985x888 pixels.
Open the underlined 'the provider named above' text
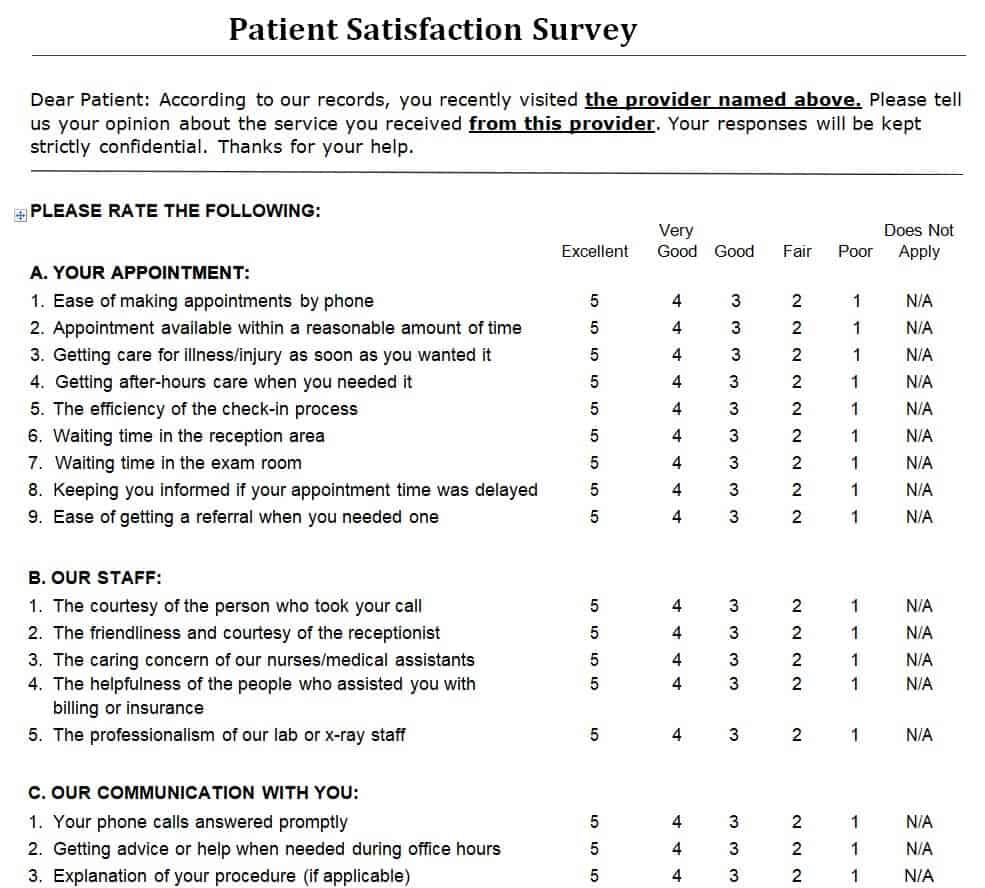pyautogui.click(x=722, y=99)
